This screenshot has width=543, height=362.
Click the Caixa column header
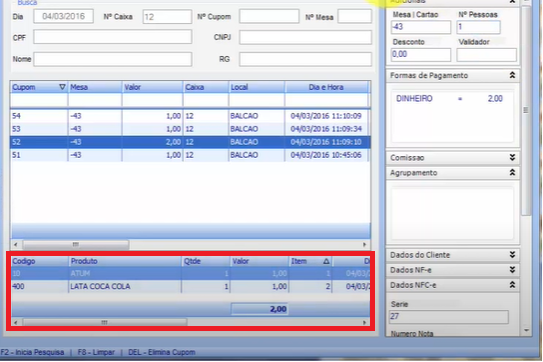click(206, 87)
